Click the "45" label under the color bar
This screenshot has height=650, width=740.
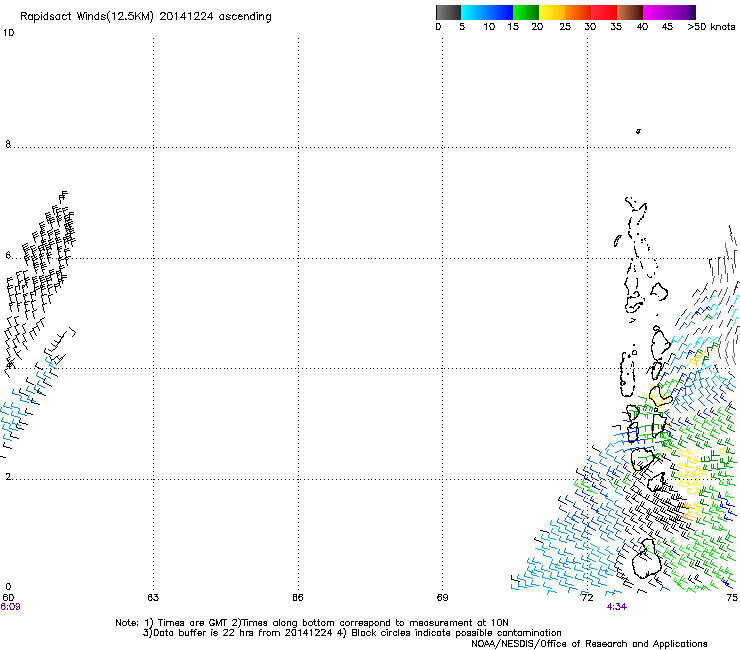point(667,27)
